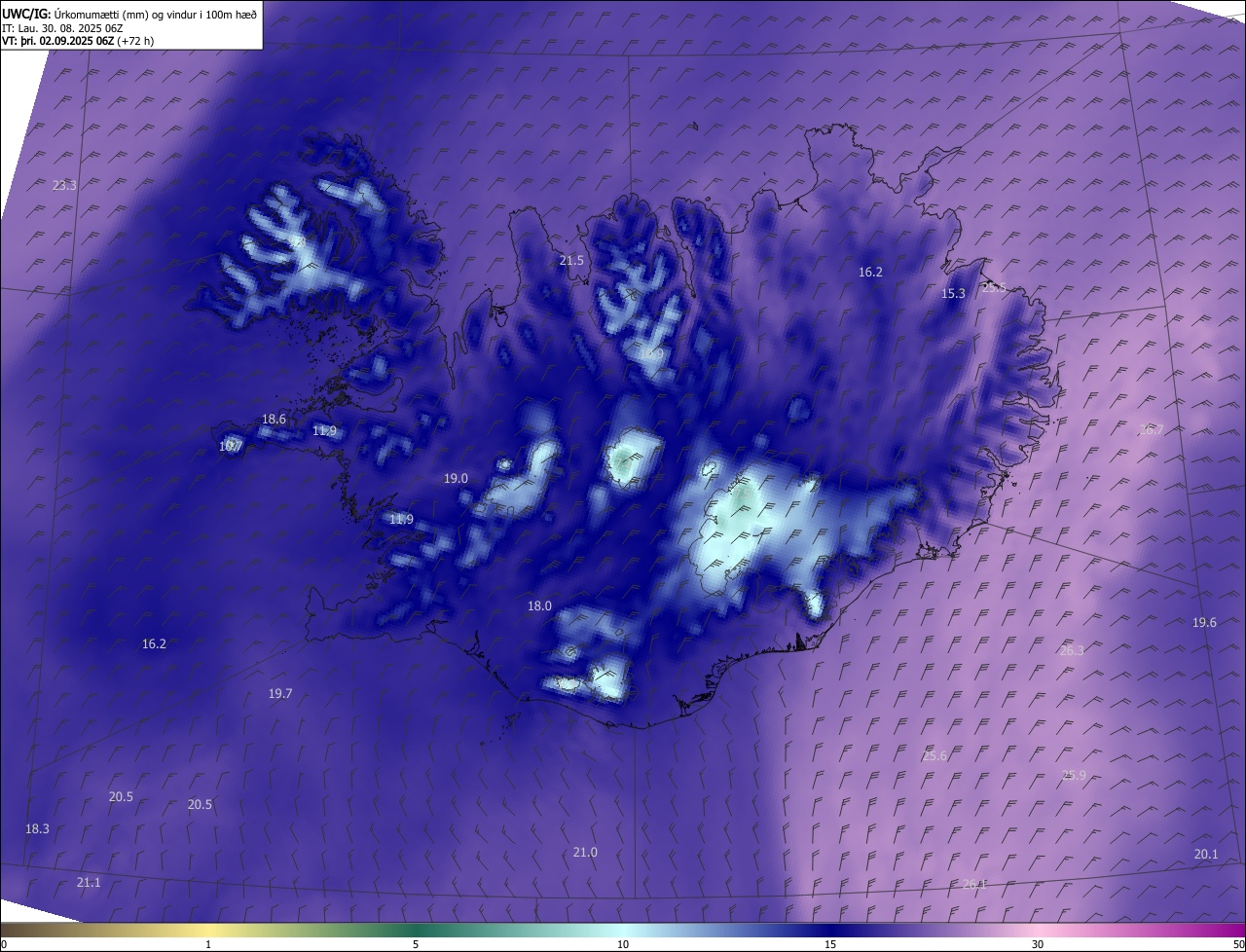Click the 11.9 label beside the 18.6 label
Viewport: 1246px width, 952px height.
point(324,430)
